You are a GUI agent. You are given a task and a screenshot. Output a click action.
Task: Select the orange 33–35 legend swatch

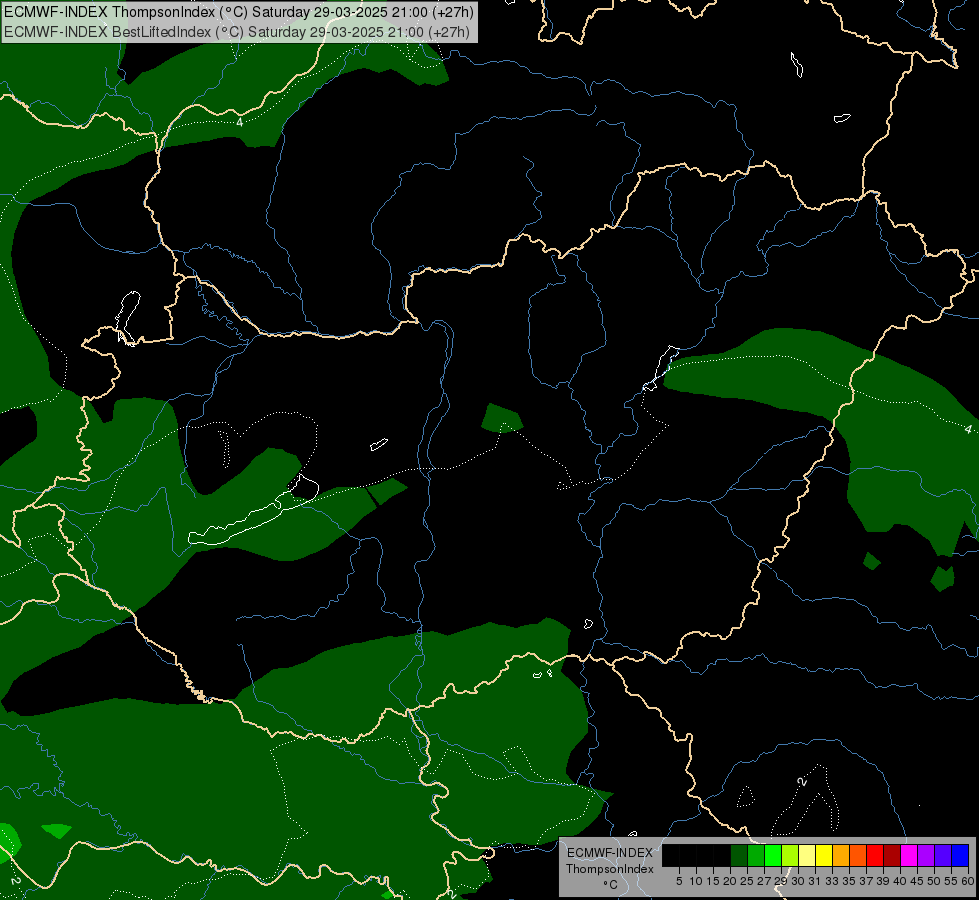(841, 855)
